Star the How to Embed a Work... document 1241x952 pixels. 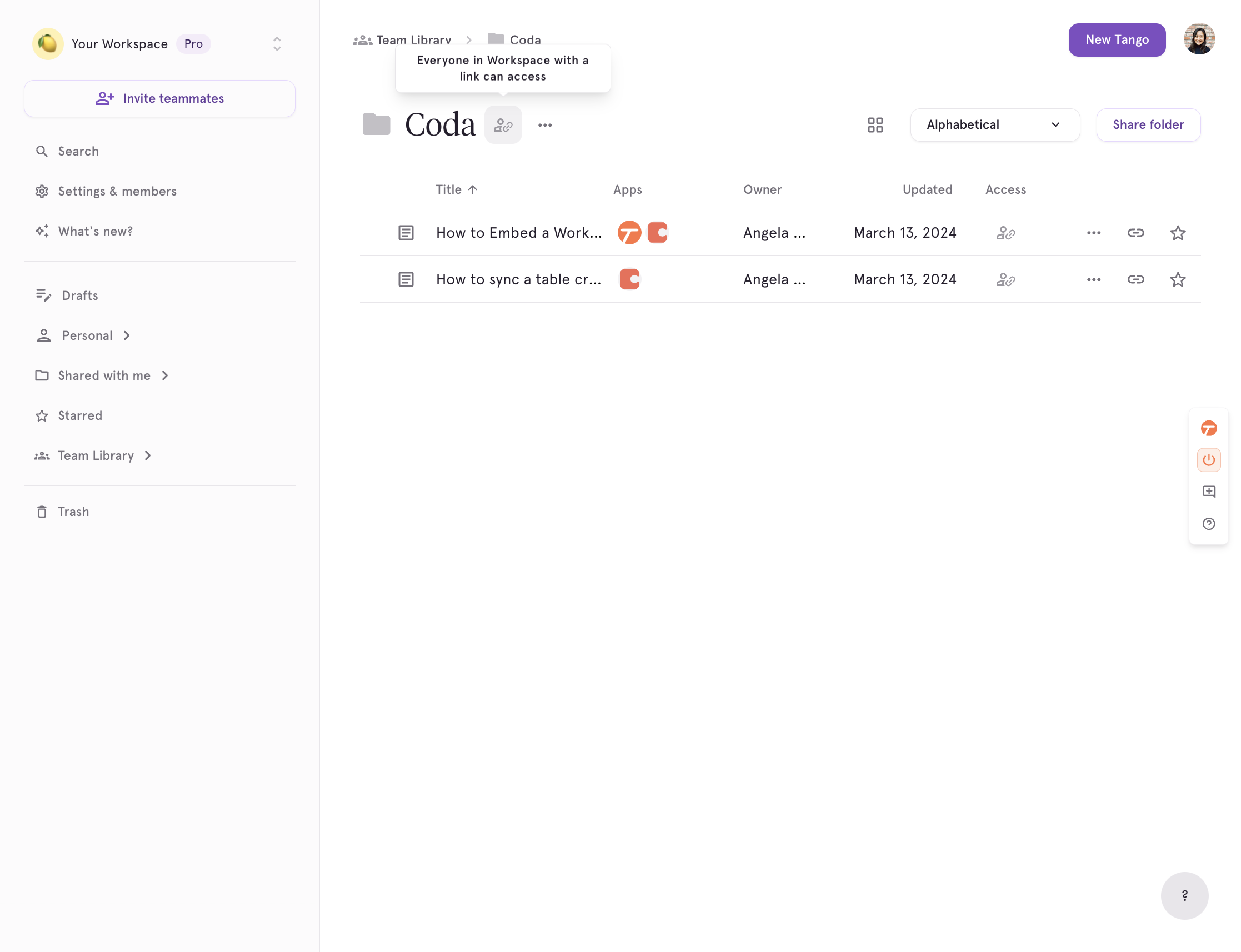tap(1178, 233)
